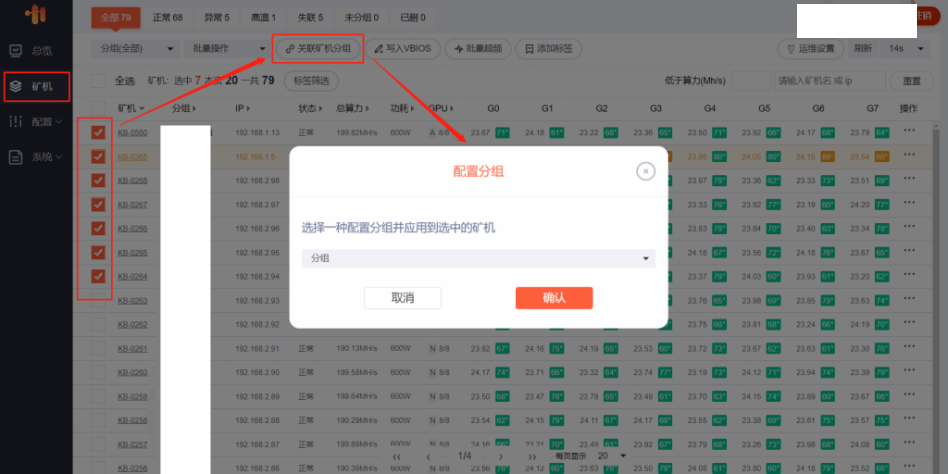Close the 配置分组 dialog with X icon

coord(645,171)
